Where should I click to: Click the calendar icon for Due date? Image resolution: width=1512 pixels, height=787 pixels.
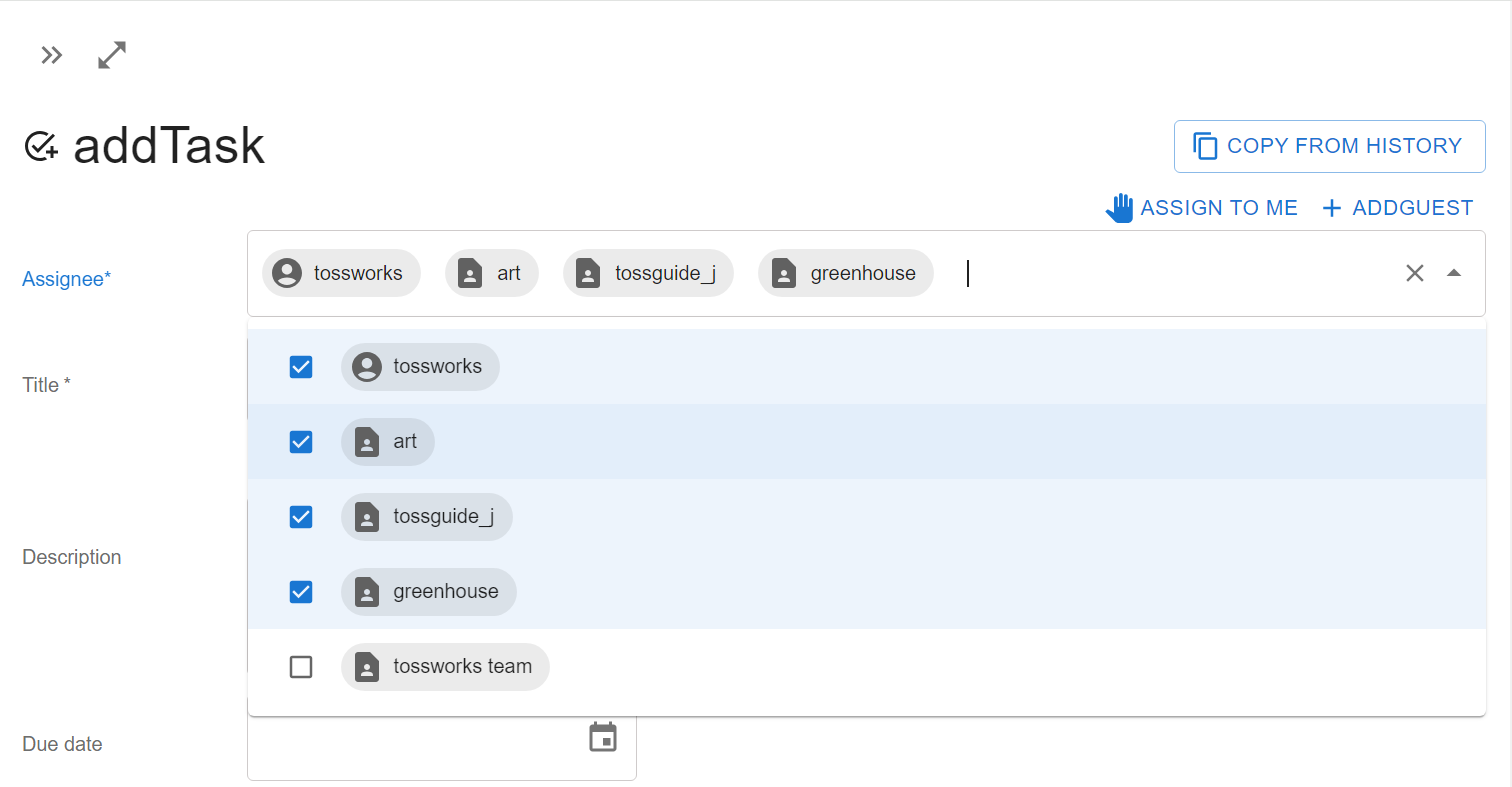602,738
